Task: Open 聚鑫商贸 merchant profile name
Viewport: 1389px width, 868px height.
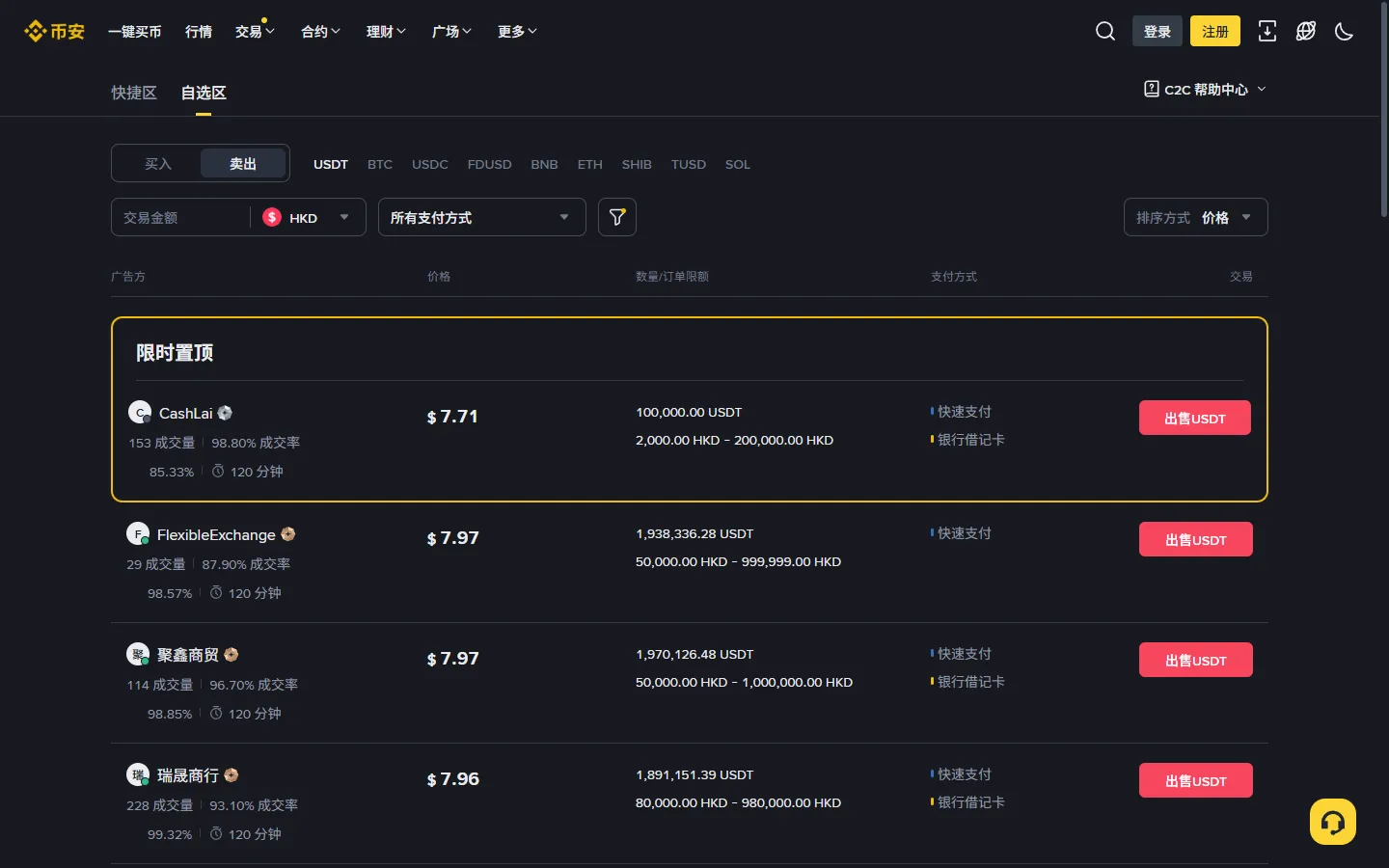Action: pos(188,655)
